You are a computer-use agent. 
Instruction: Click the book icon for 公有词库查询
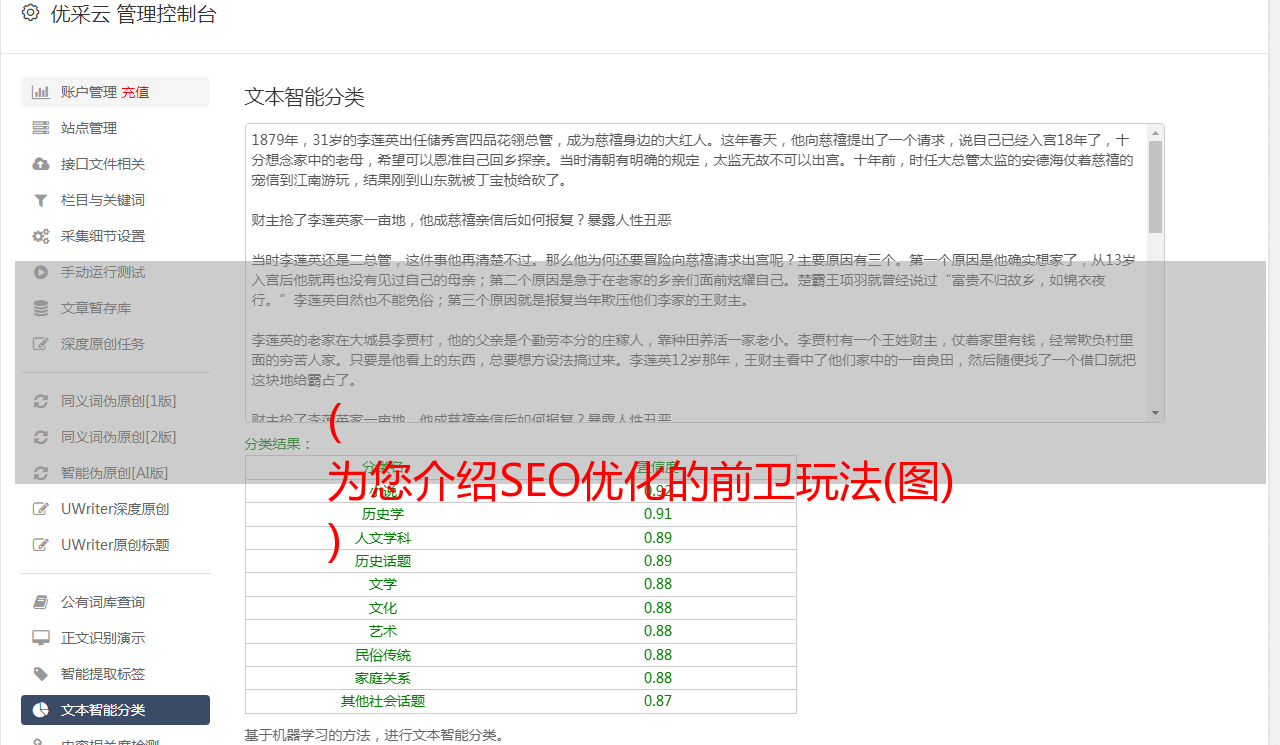click(40, 602)
